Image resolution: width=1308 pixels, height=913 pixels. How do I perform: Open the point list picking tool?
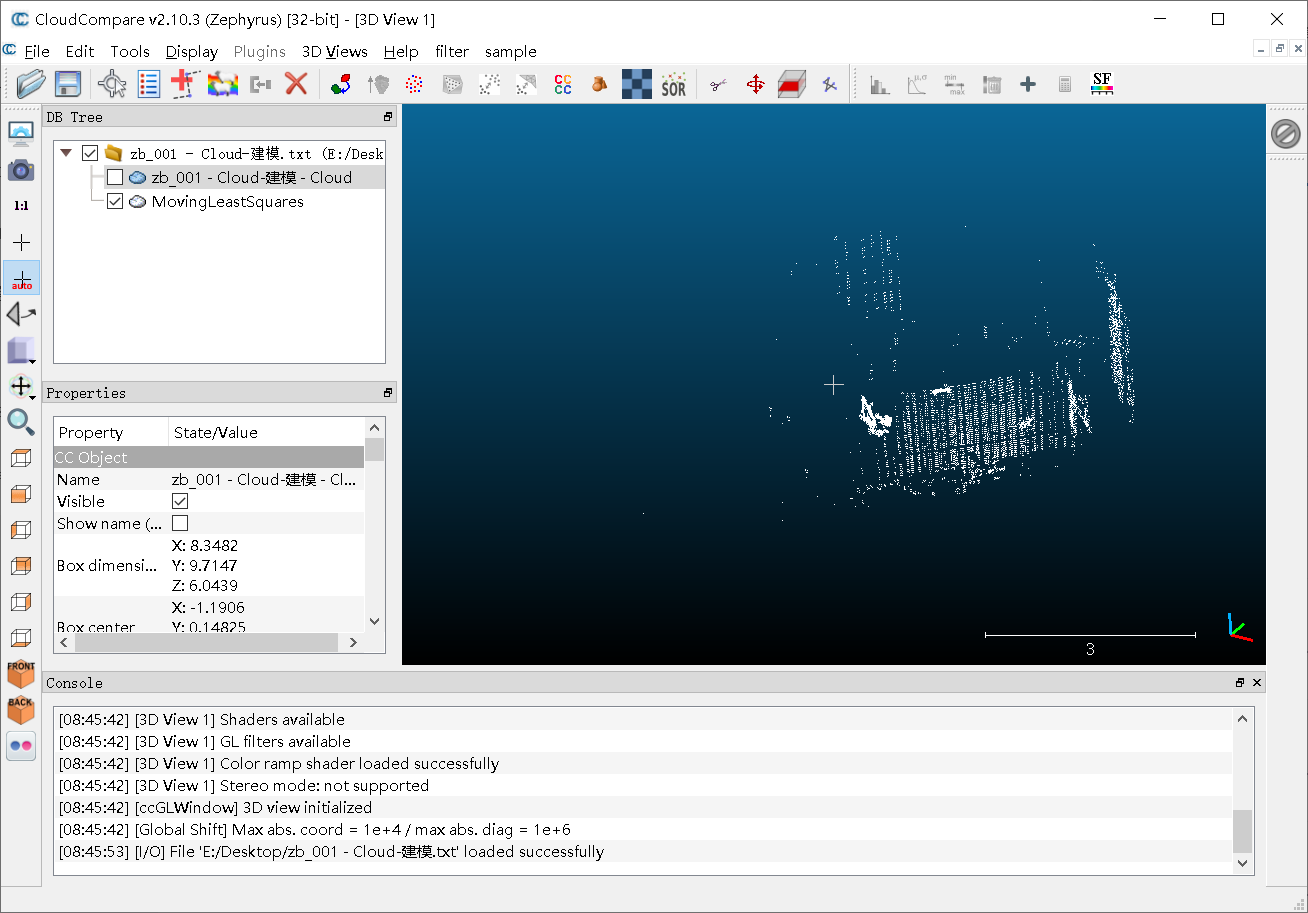click(x=149, y=84)
